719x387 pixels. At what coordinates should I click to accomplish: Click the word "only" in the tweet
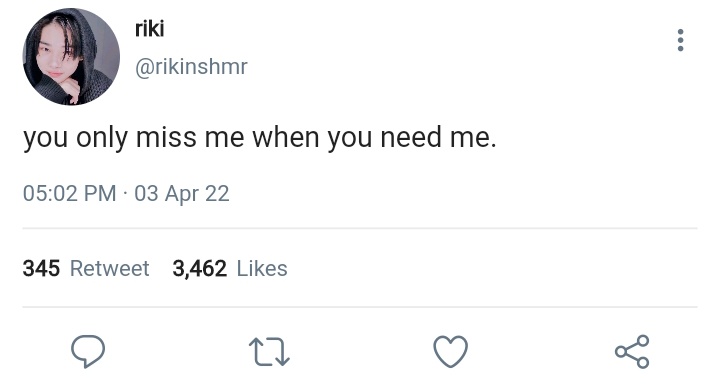pos(102,138)
